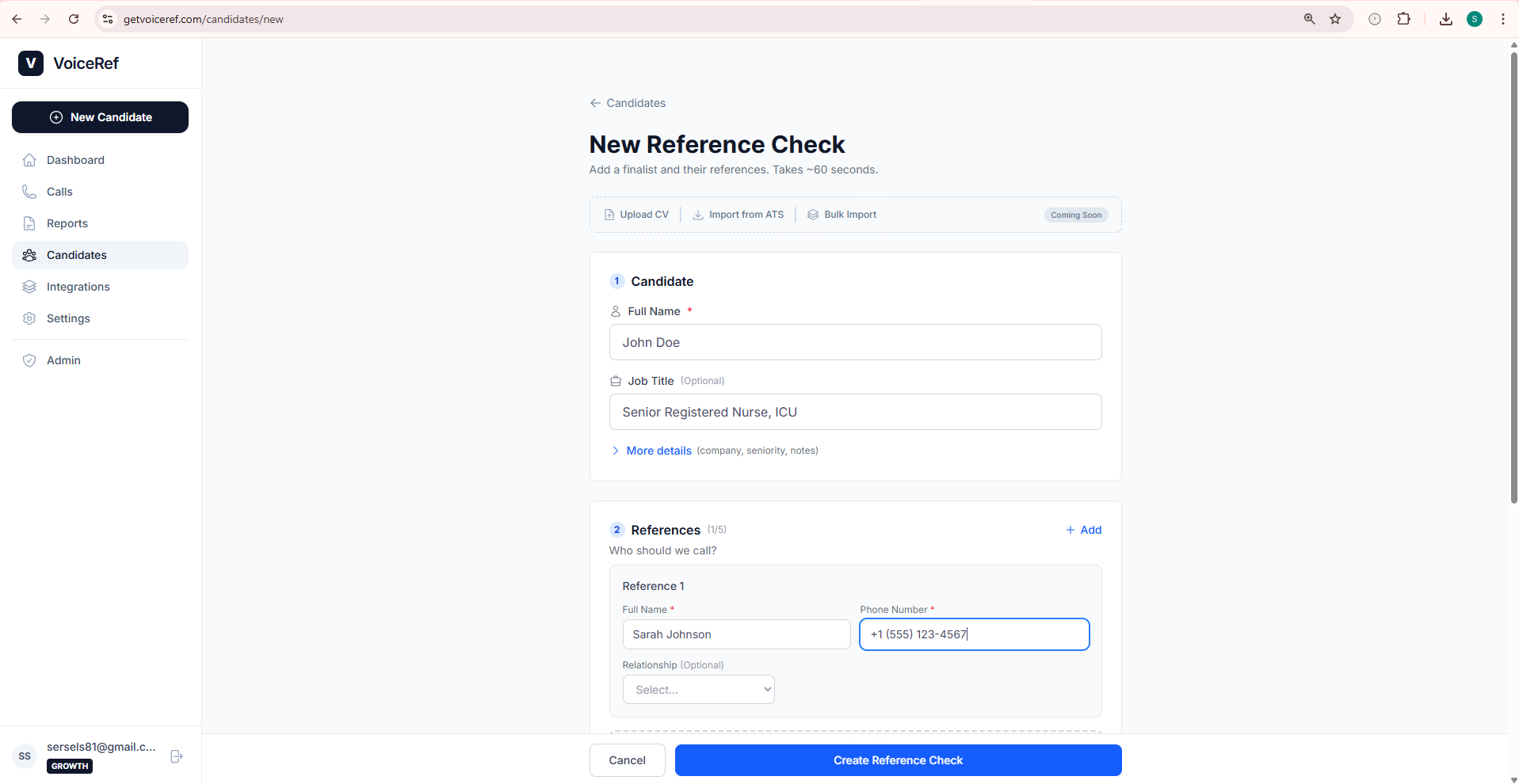Image resolution: width=1519 pixels, height=784 pixels.
Task: Click the Bulk Import stack icon
Action: coord(811,214)
